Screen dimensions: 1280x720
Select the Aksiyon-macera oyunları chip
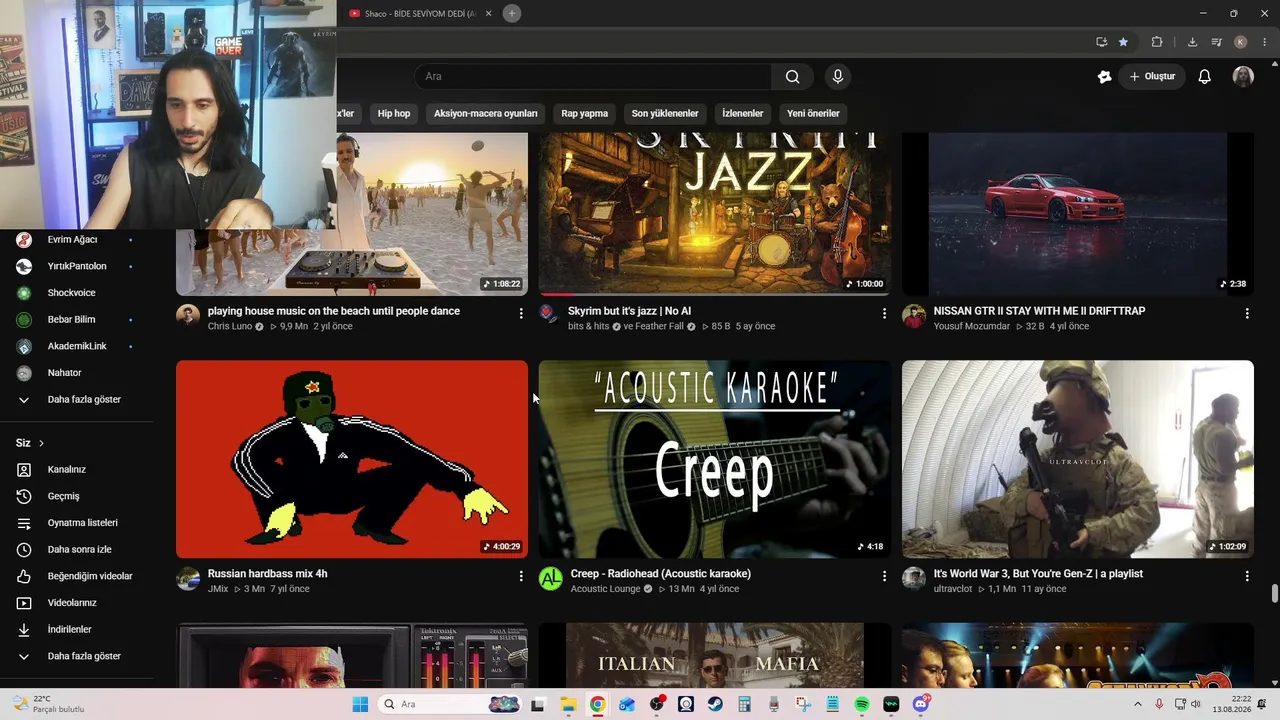(486, 114)
